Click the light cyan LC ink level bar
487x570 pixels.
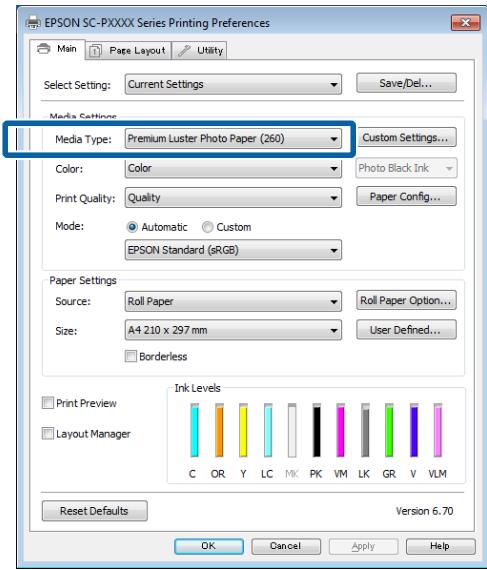point(268,430)
